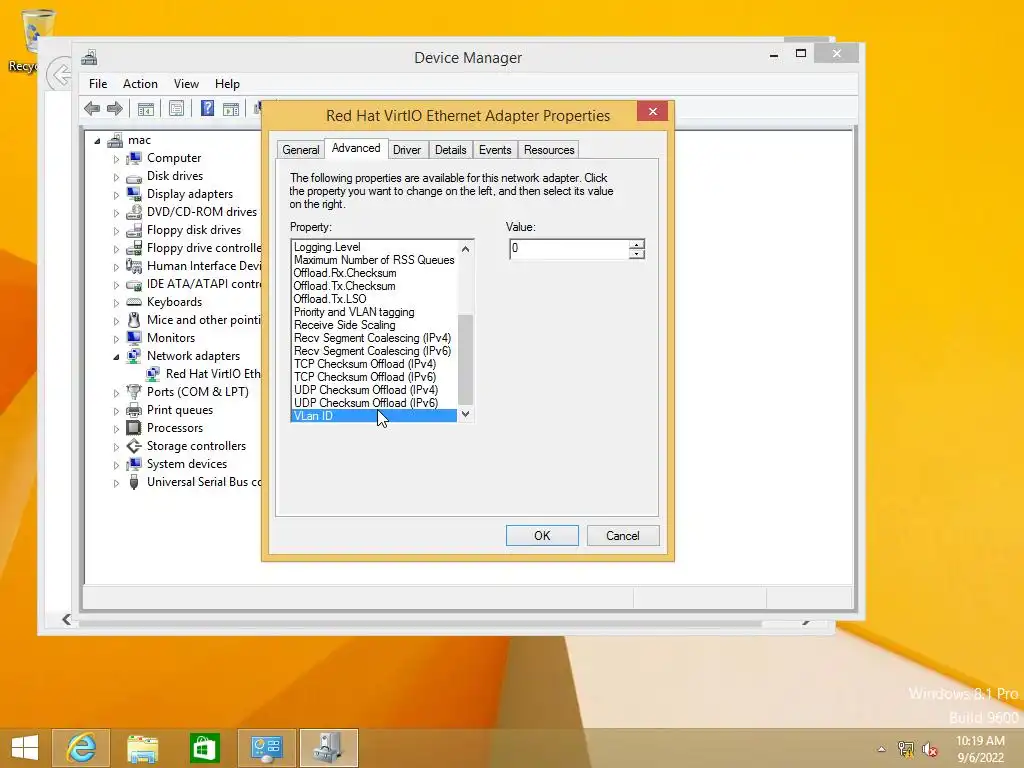
Task: Expand the System devices node
Action: (116, 464)
